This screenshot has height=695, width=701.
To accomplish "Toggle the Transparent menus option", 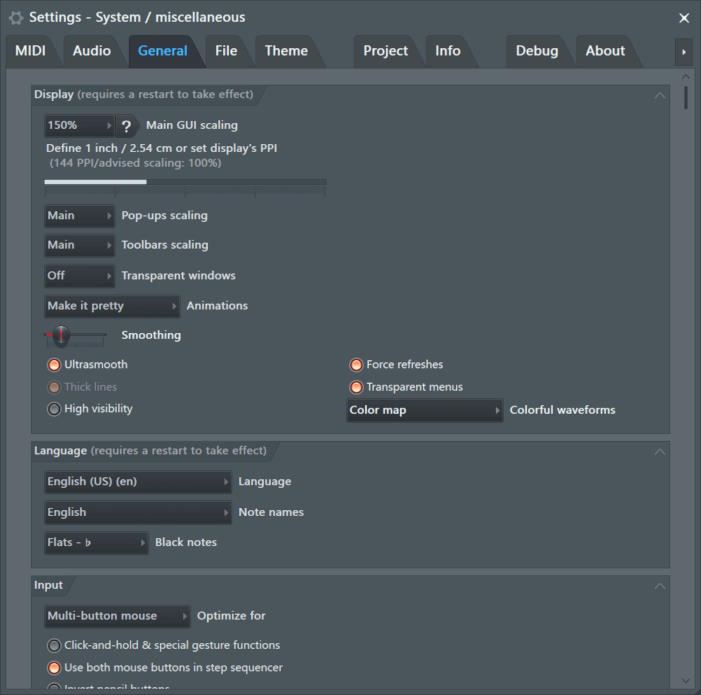I will [x=356, y=387].
